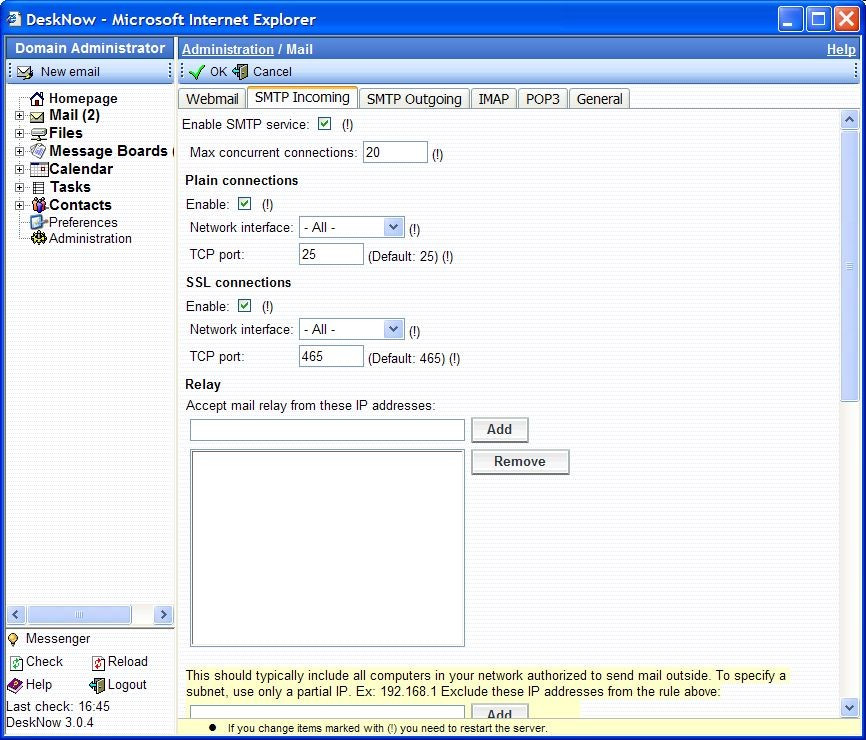Open the POP3 tab
This screenshot has height=740, width=866.
click(542, 99)
